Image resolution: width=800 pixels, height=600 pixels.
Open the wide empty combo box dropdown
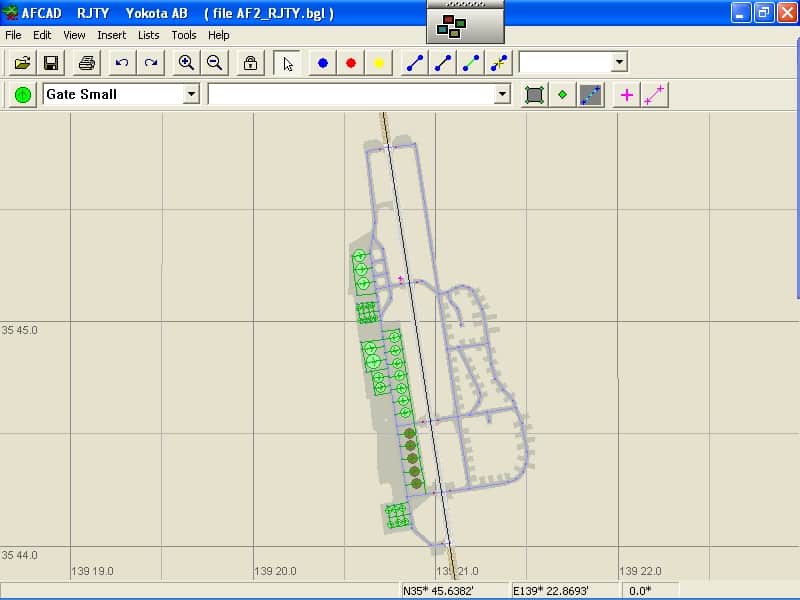click(x=502, y=94)
